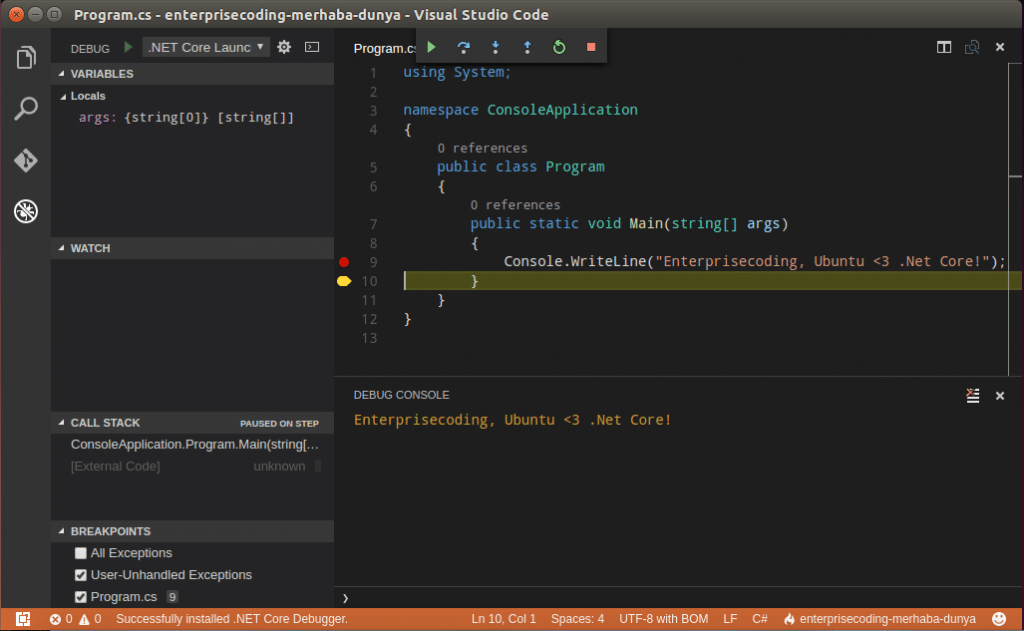
Task: Open the preview/changes icon in the editor title bar
Action: click(x=972, y=47)
